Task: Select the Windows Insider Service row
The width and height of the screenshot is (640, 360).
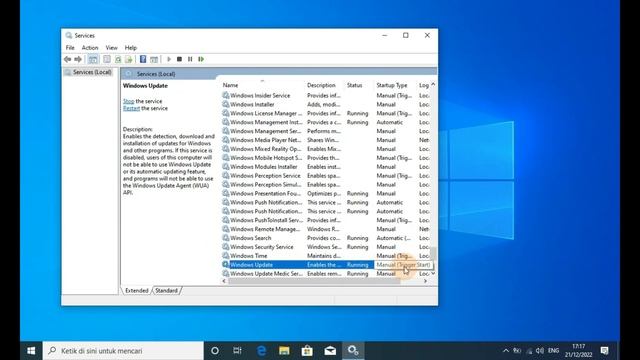Action: pyautogui.click(x=326, y=96)
